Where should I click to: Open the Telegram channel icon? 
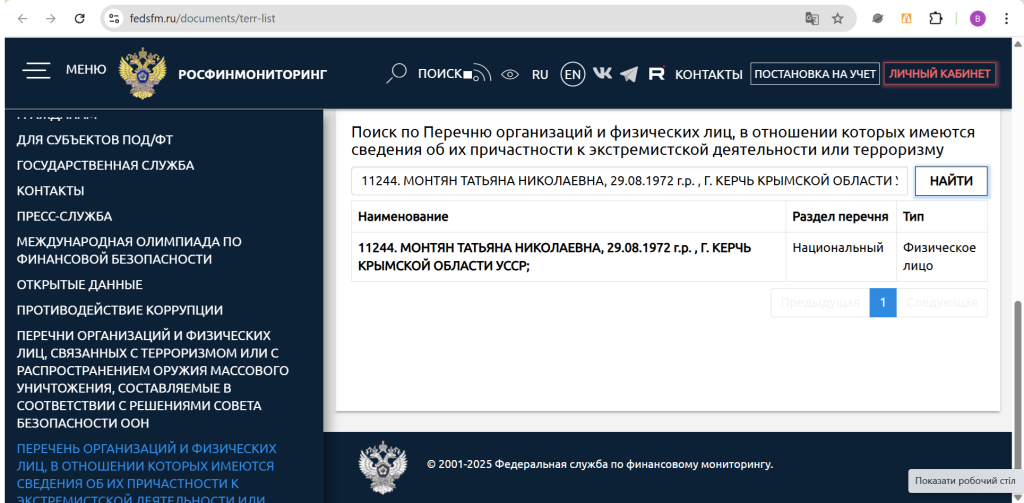(629, 74)
